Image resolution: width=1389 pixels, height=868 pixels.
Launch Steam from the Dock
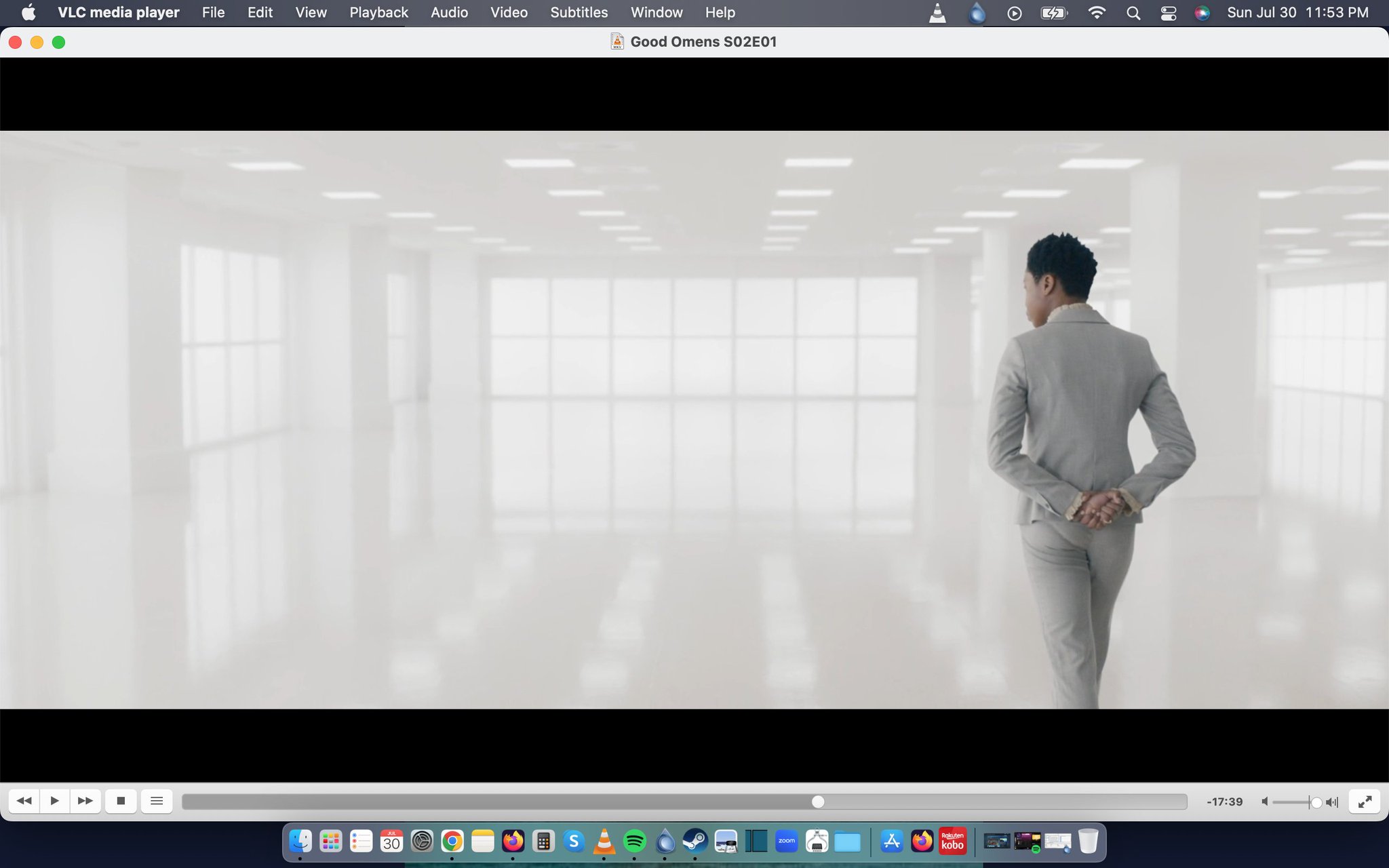695,842
